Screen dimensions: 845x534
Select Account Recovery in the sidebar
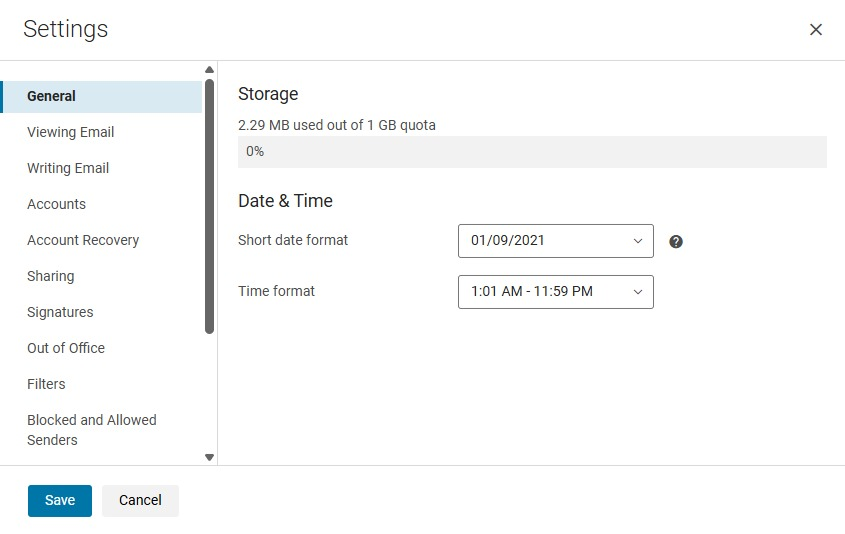(83, 240)
